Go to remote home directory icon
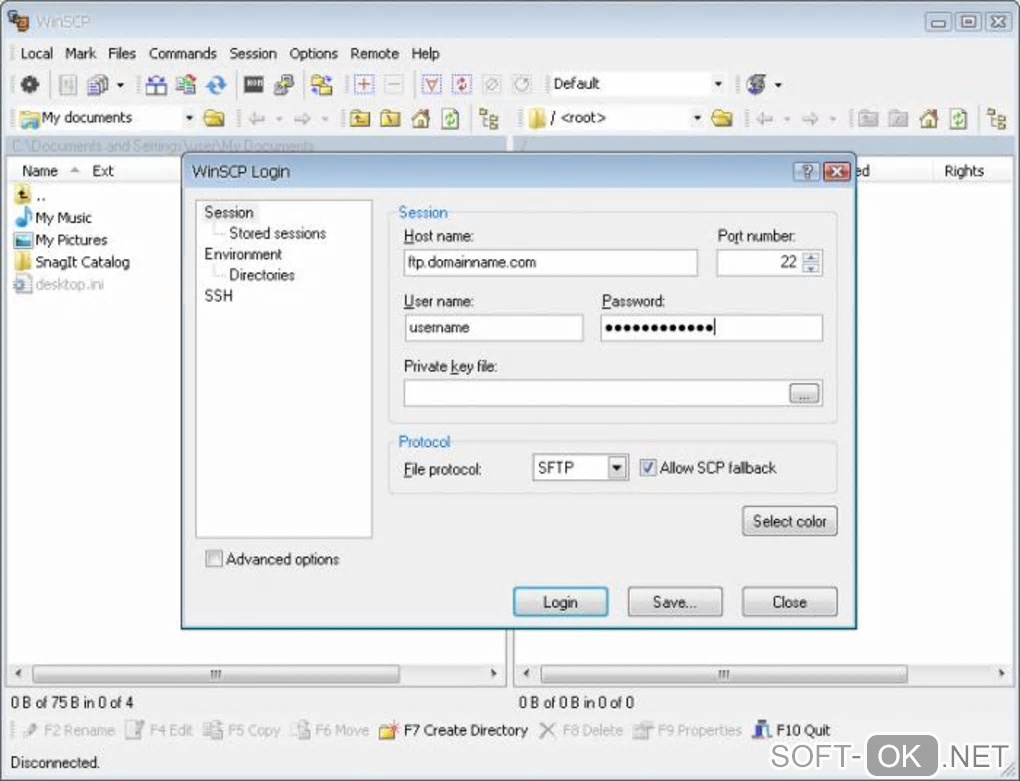 (928, 118)
